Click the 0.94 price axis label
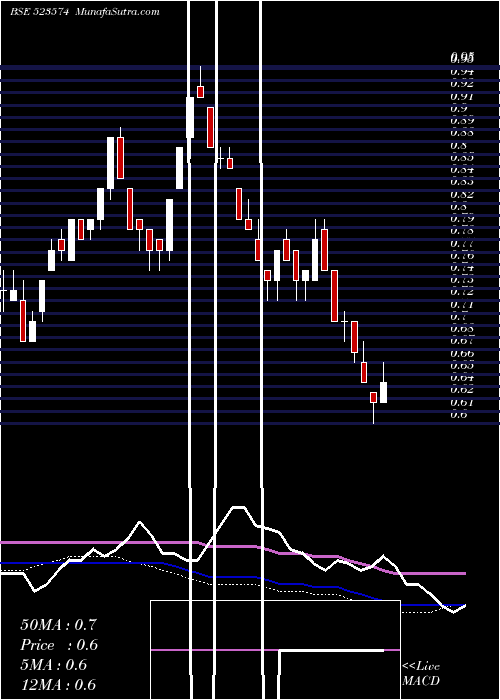 pos(462,71)
